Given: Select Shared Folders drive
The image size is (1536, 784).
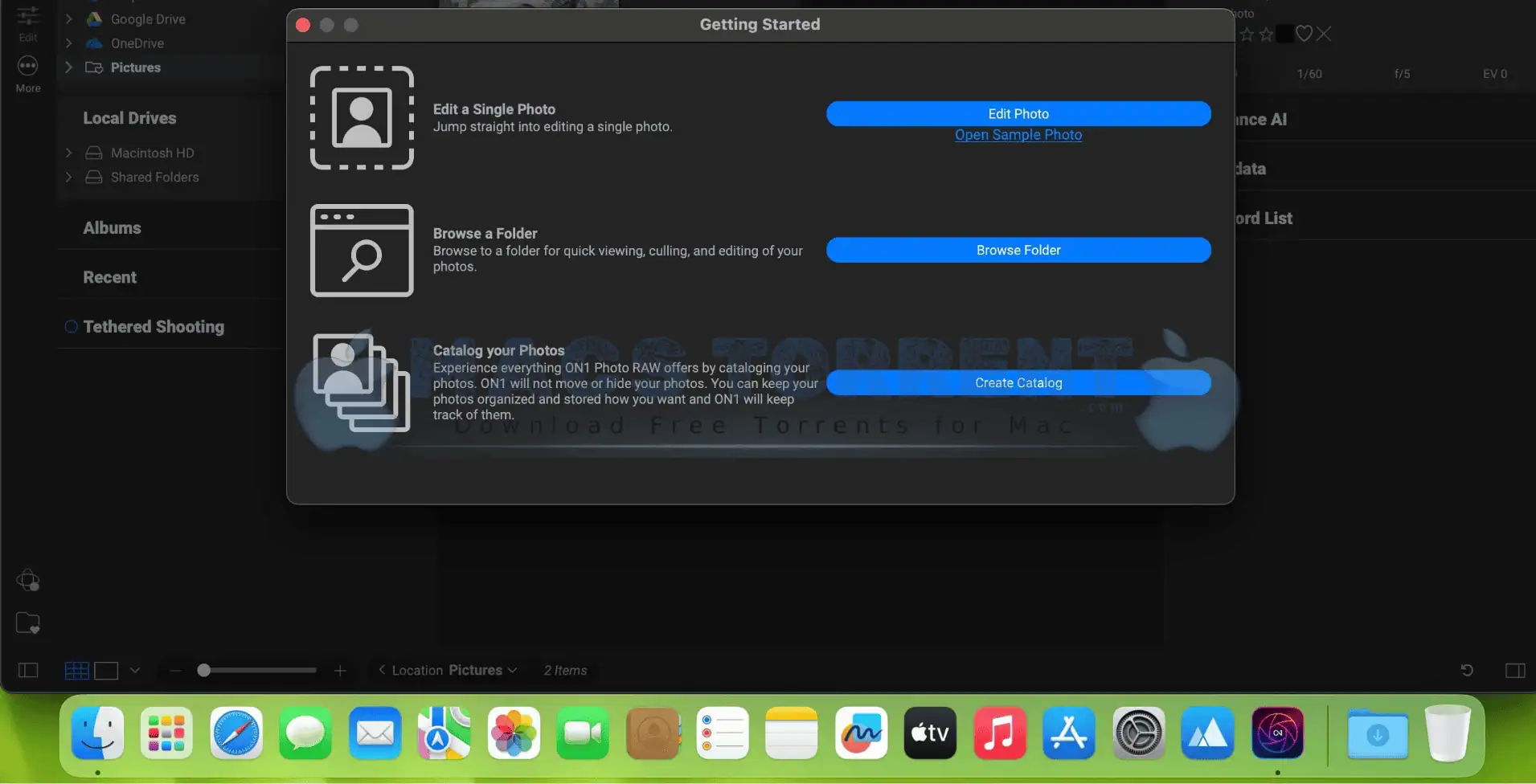Looking at the screenshot, I should [x=154, y=177].
